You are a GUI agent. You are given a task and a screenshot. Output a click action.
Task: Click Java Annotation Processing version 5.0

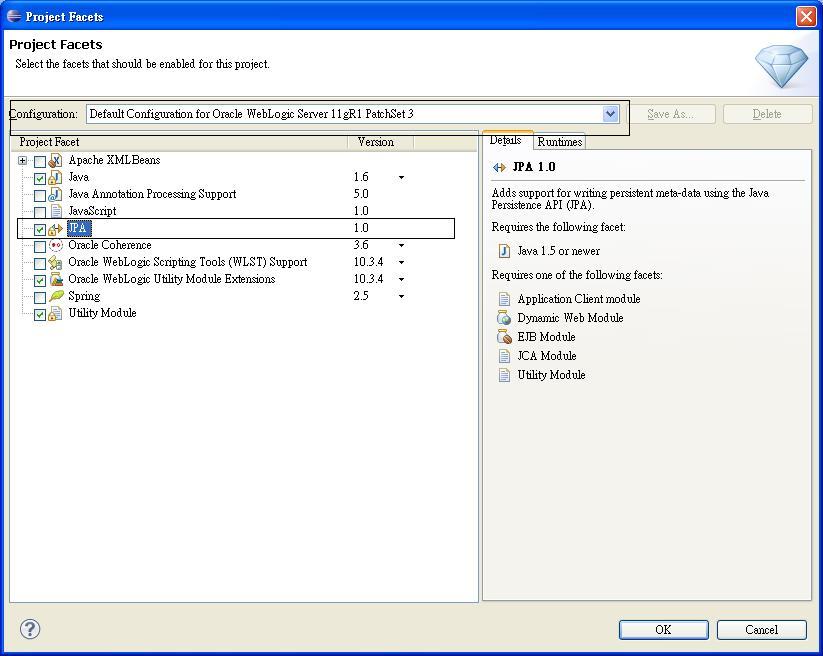[361, 194]
